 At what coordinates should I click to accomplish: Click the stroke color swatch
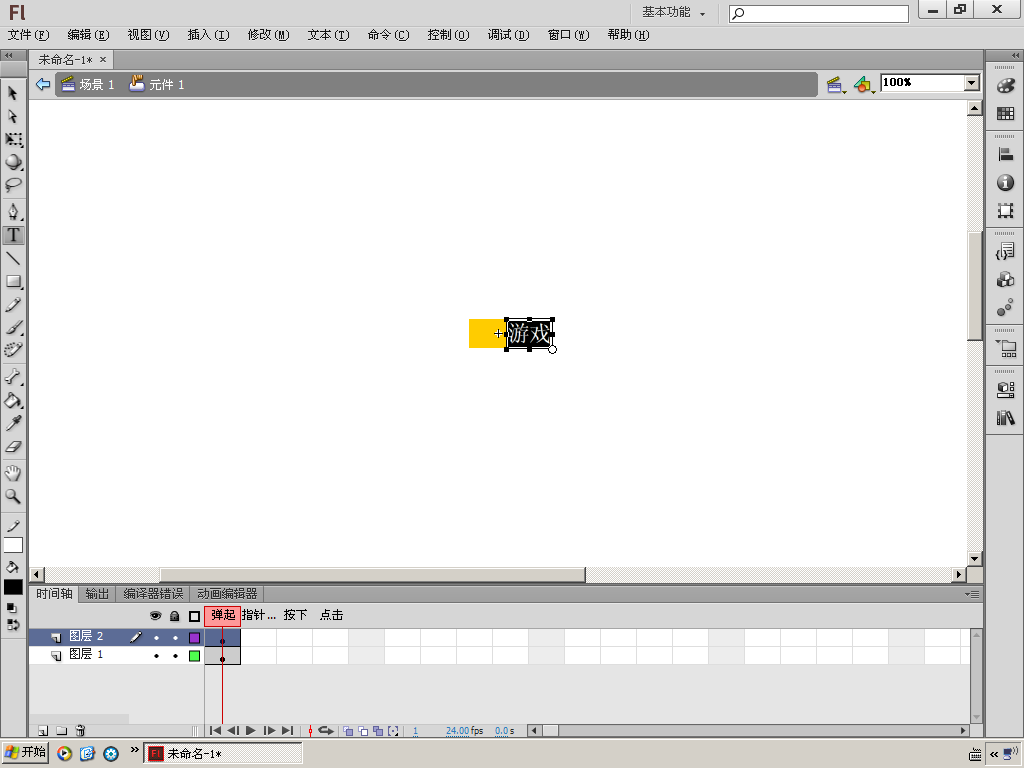(x=13, y=545)
